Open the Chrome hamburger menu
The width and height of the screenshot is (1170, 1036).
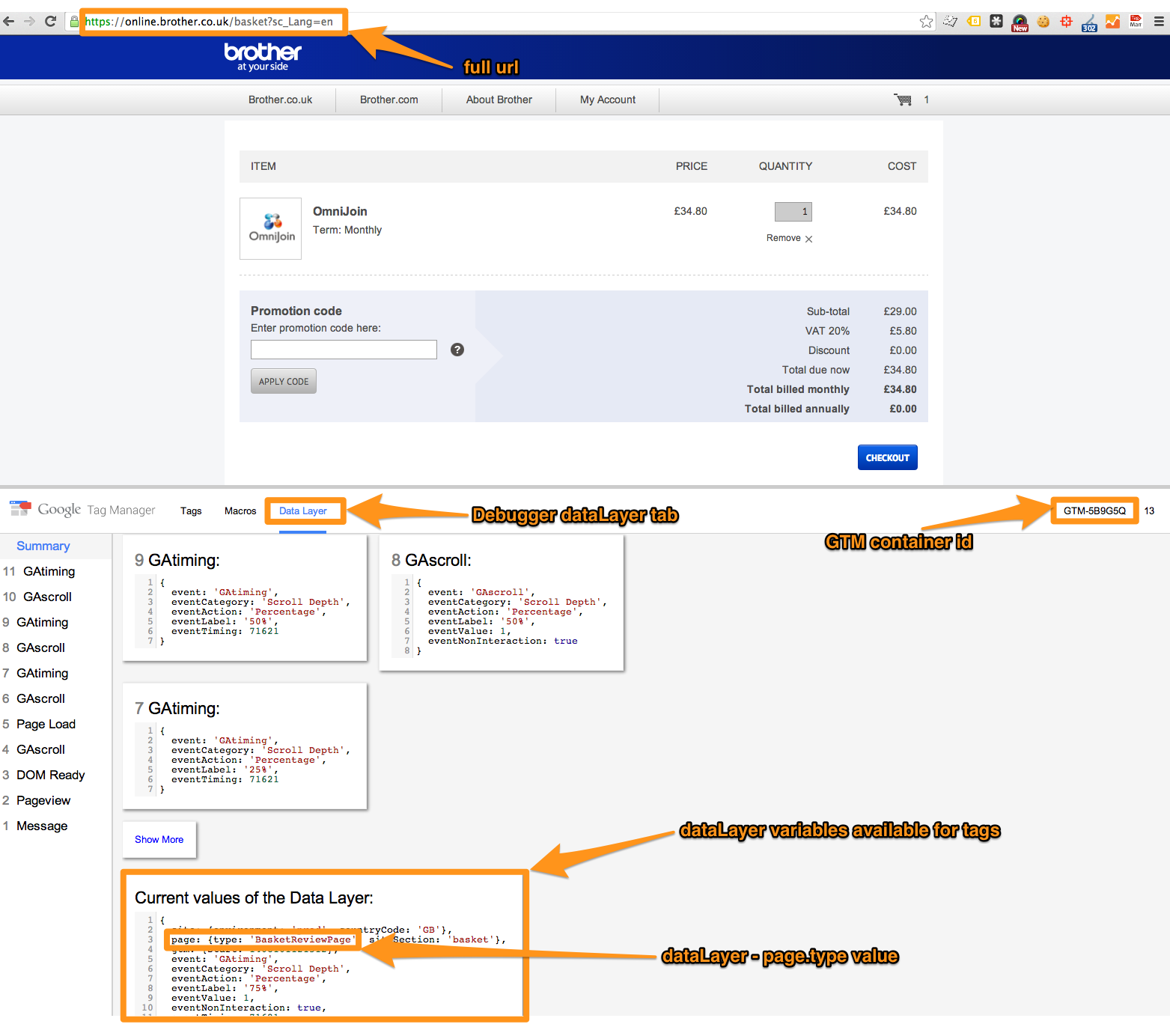[1159, 22]
